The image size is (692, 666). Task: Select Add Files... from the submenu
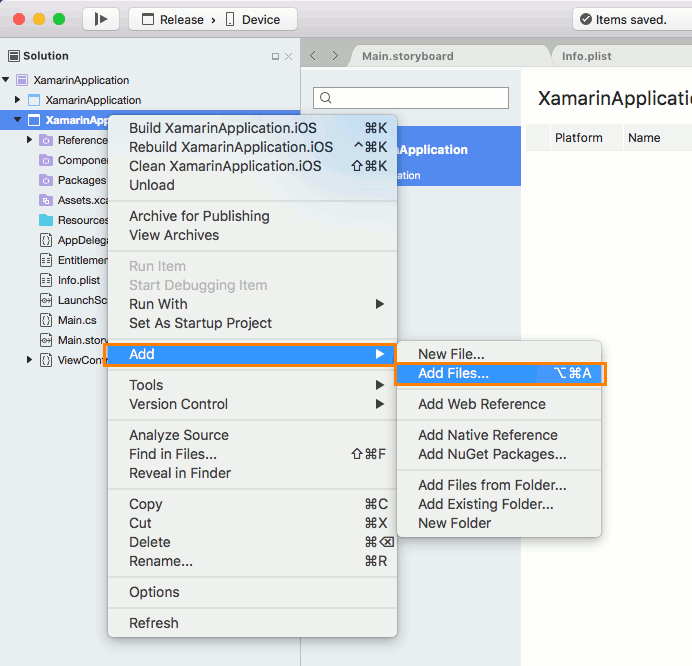point(453,373)
